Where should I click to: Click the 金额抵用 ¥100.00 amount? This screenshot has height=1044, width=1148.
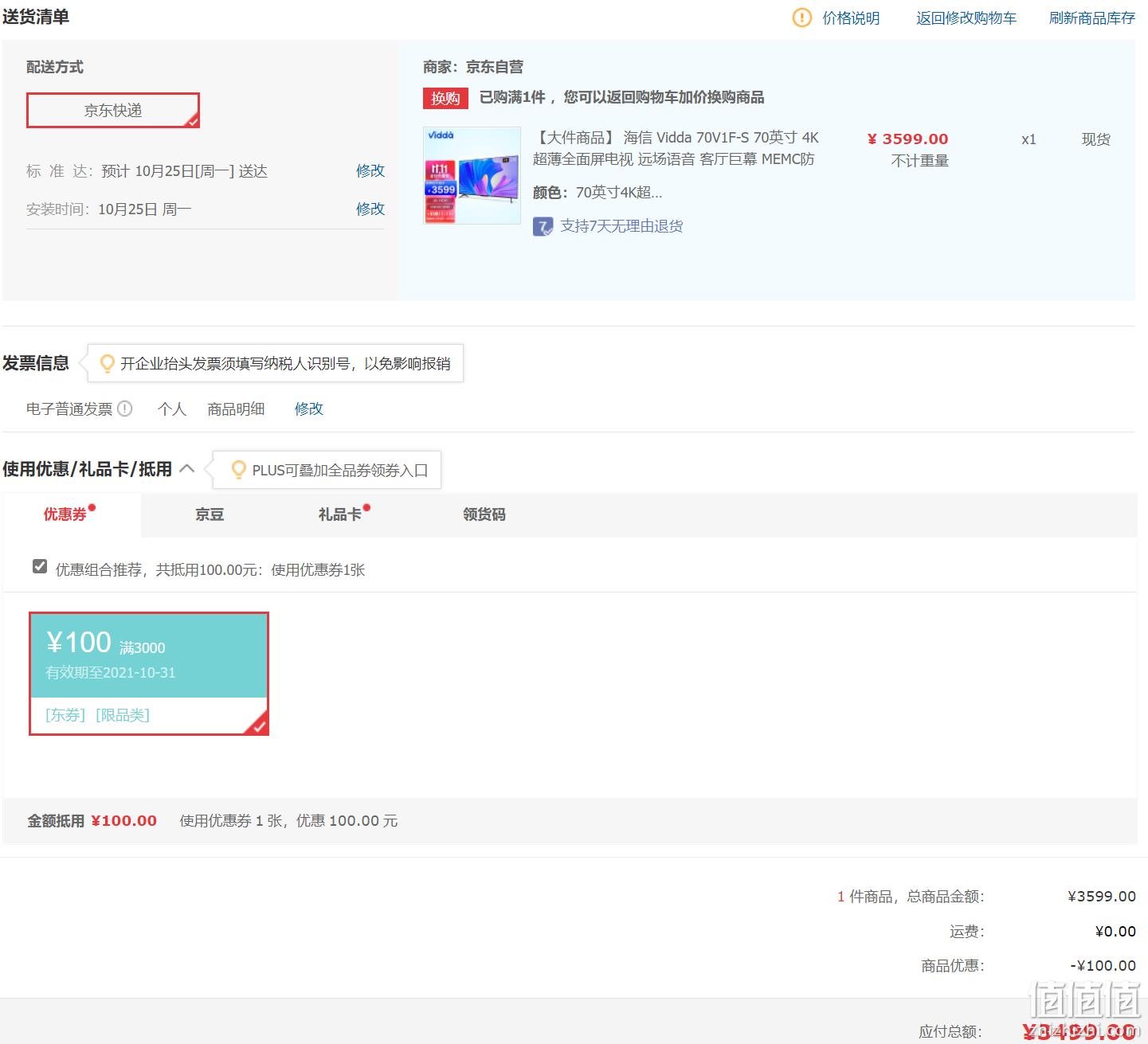123,821
